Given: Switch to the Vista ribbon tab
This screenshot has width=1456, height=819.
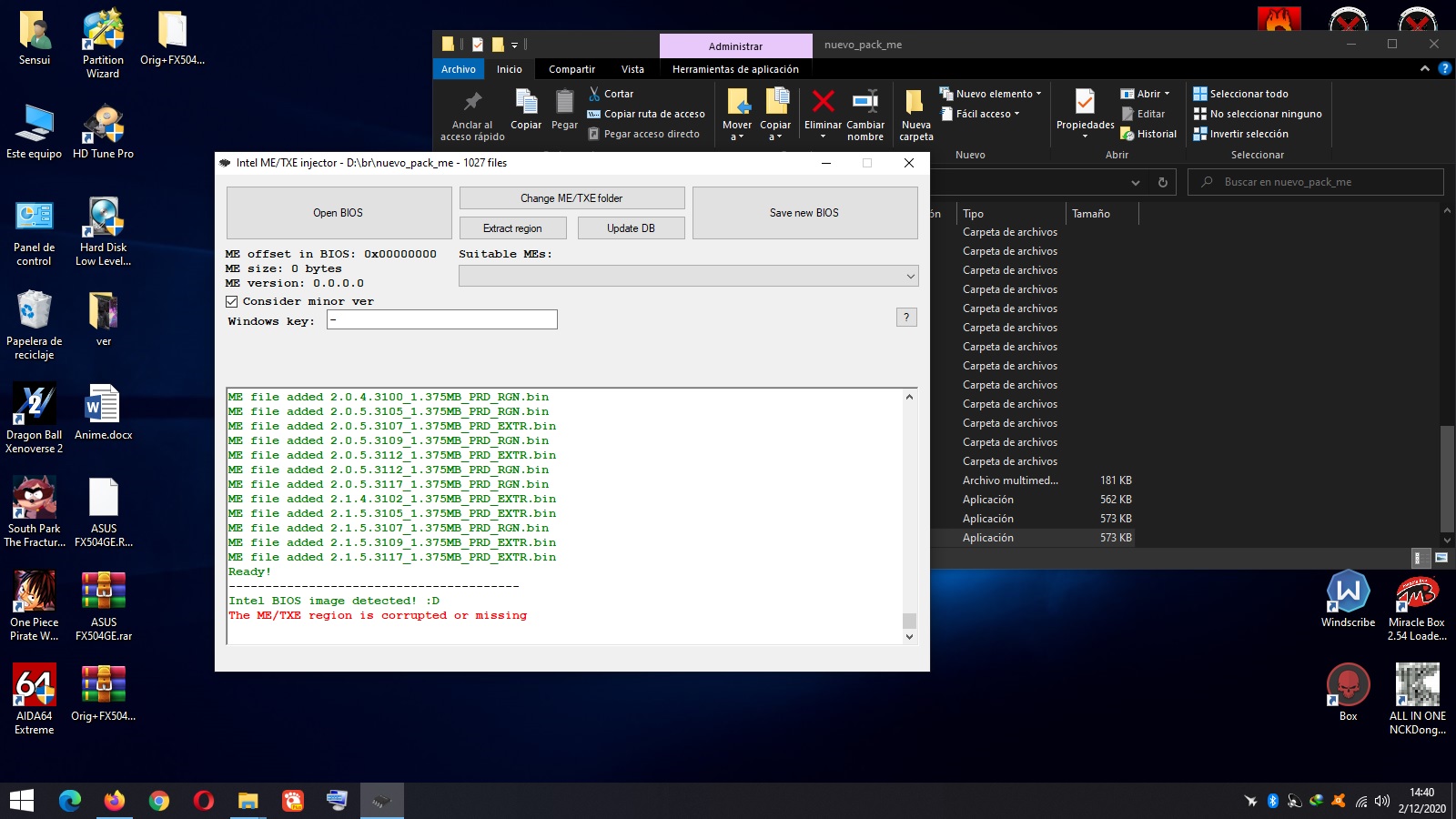Looking at the screenshot, I should pyautogui.click(x=632, y=69).
